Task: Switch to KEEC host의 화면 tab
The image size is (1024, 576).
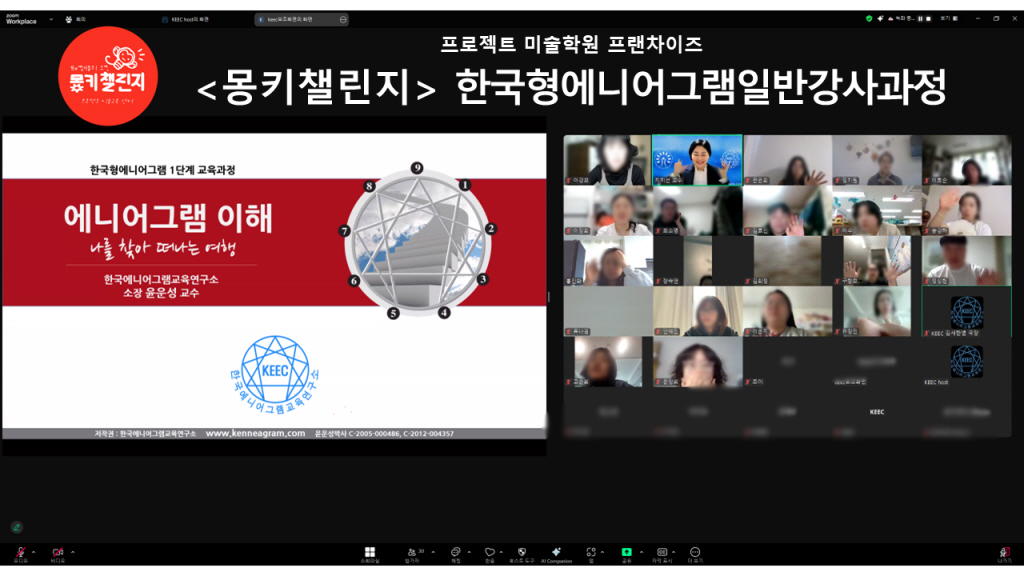Action: [185, 20]
